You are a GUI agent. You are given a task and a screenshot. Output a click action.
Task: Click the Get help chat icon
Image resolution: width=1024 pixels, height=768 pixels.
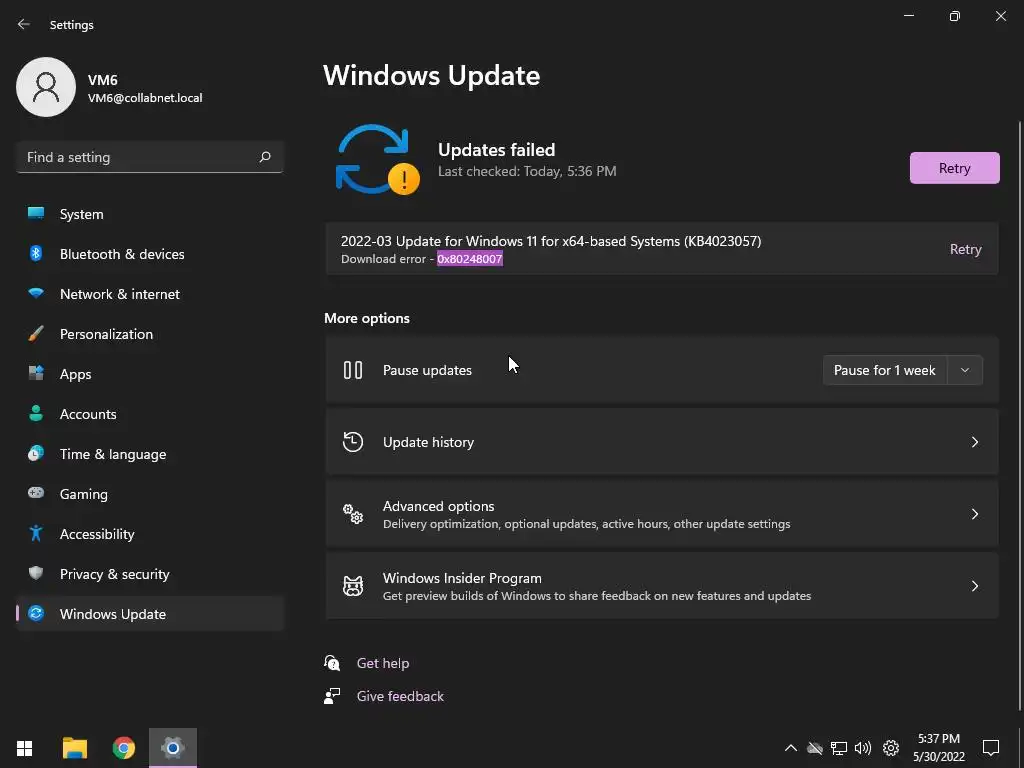click(x=332, y=663)
